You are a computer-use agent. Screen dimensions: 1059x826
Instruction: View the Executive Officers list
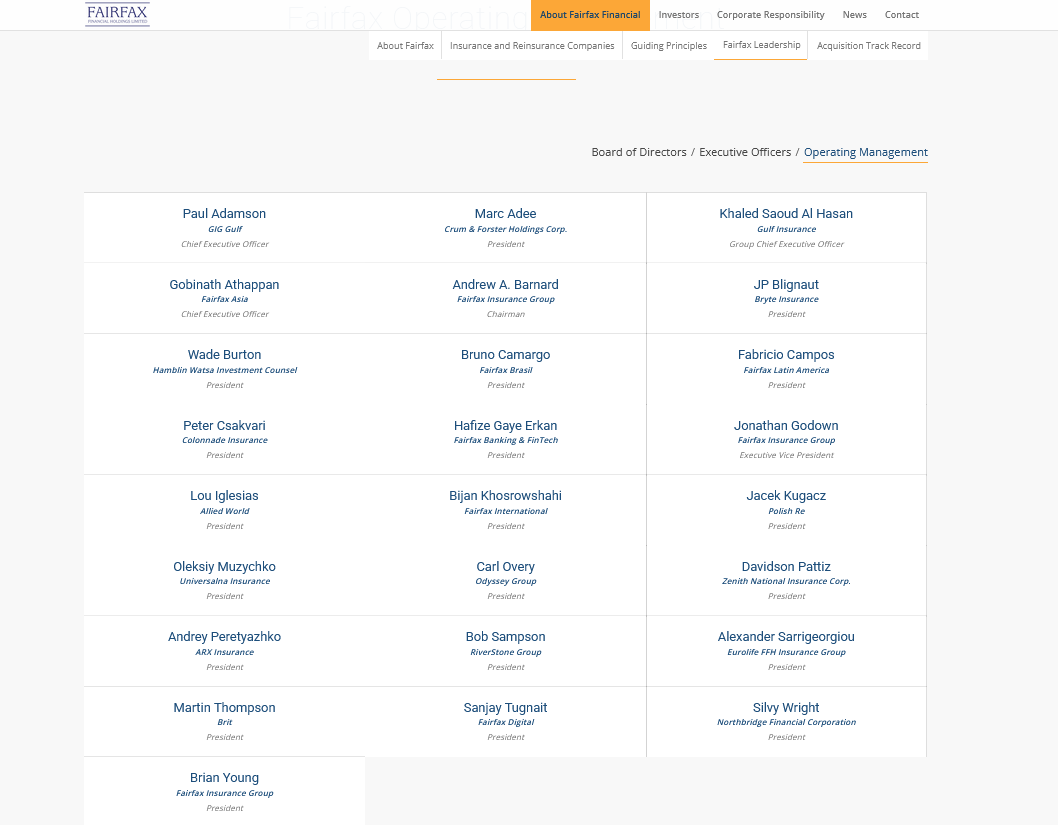tap(746, 152)
